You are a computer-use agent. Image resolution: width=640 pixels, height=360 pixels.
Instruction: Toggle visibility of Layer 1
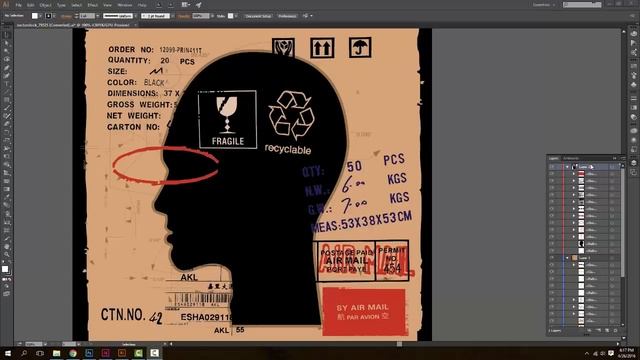pyautogui.click(x=552, y=258)
